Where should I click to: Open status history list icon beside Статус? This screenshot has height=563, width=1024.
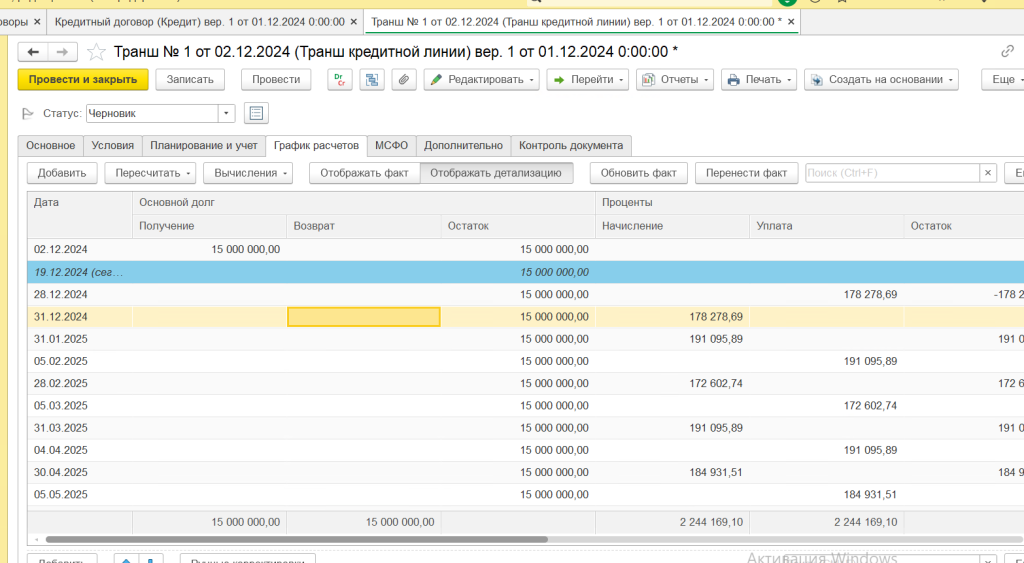click(x=256, y=113)
